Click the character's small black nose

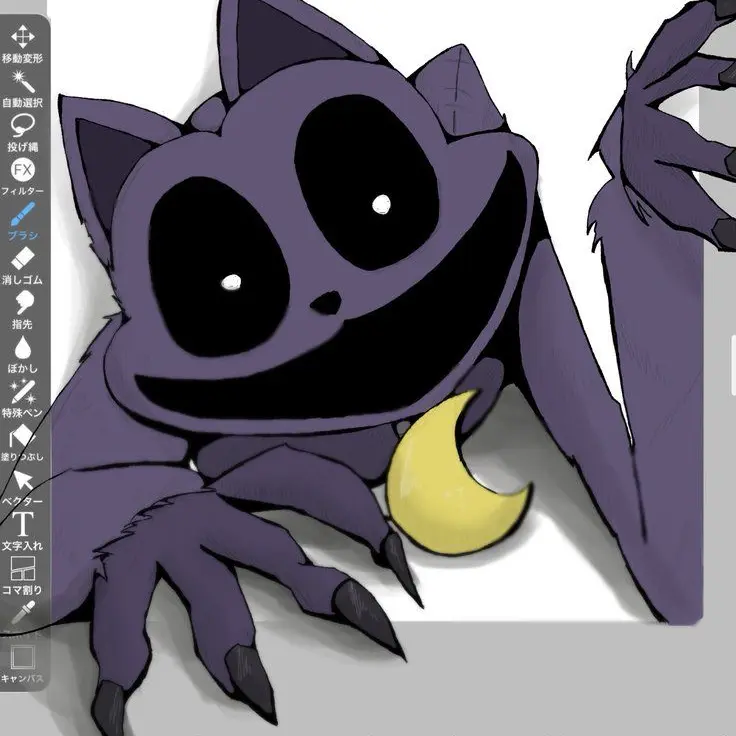click(325, 303)
